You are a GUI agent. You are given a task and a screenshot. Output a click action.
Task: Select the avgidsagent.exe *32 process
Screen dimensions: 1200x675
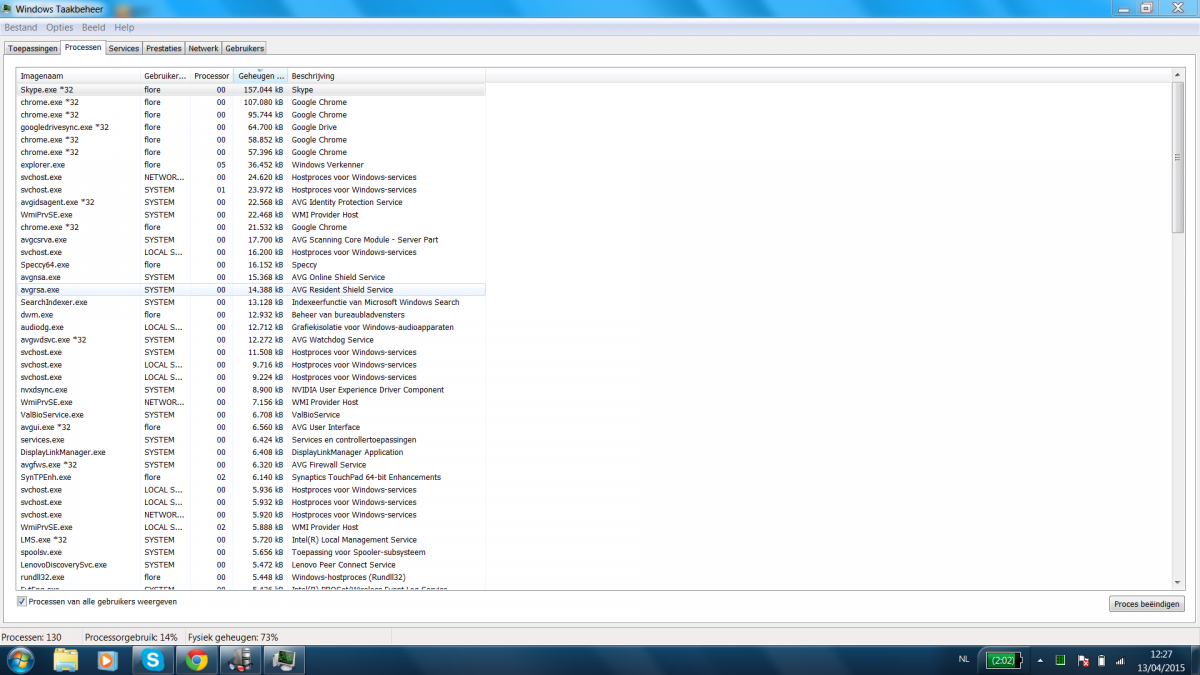(251, 202)
